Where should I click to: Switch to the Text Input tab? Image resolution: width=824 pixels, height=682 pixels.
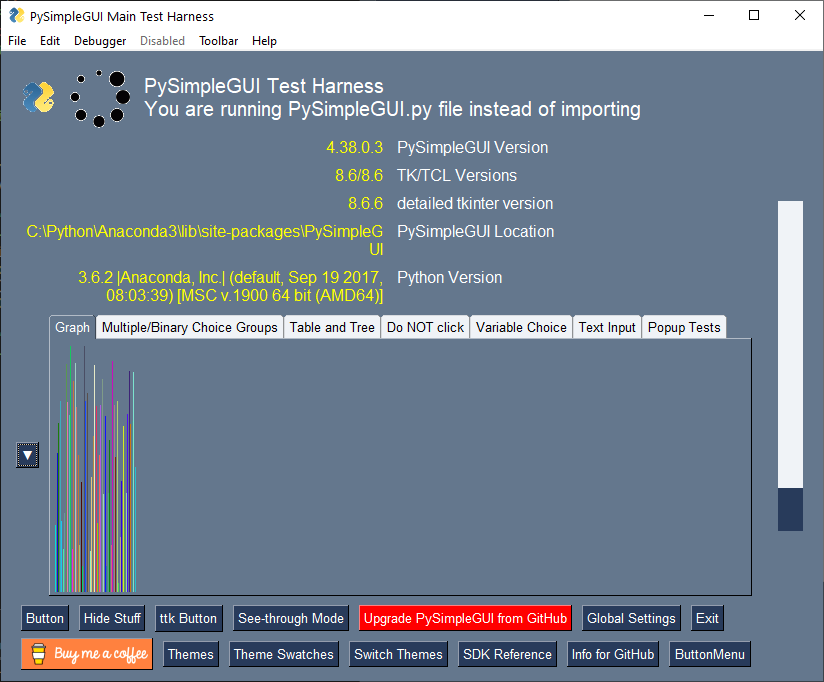(607, 326)
